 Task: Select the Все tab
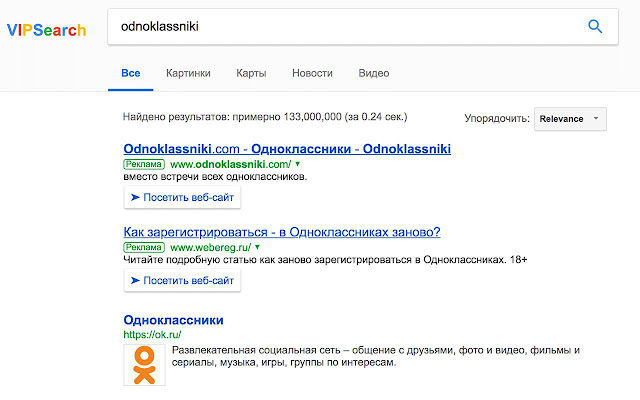(x=130, y=73)
